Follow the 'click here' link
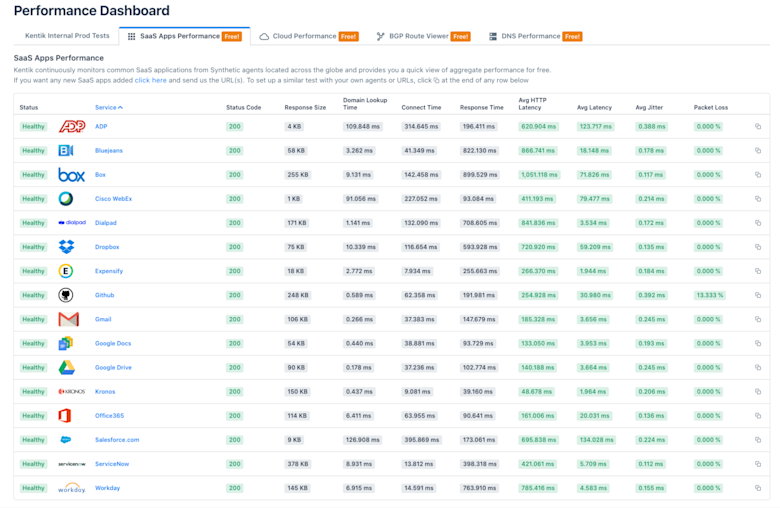Viewport: 780px width, 508px height. pyautogui.click(x=150, y=80)
